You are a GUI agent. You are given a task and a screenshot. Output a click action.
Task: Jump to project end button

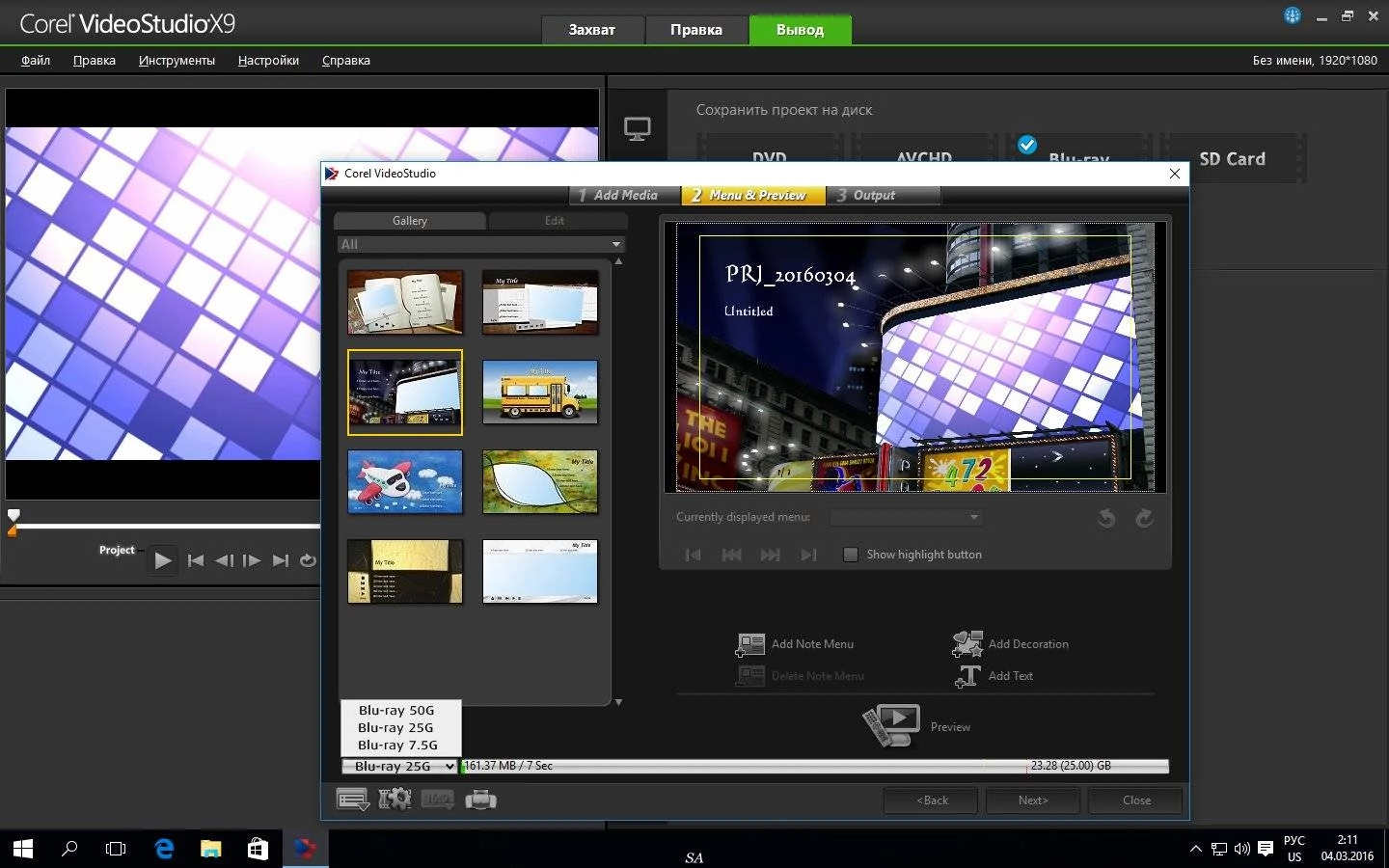point(281,560)
